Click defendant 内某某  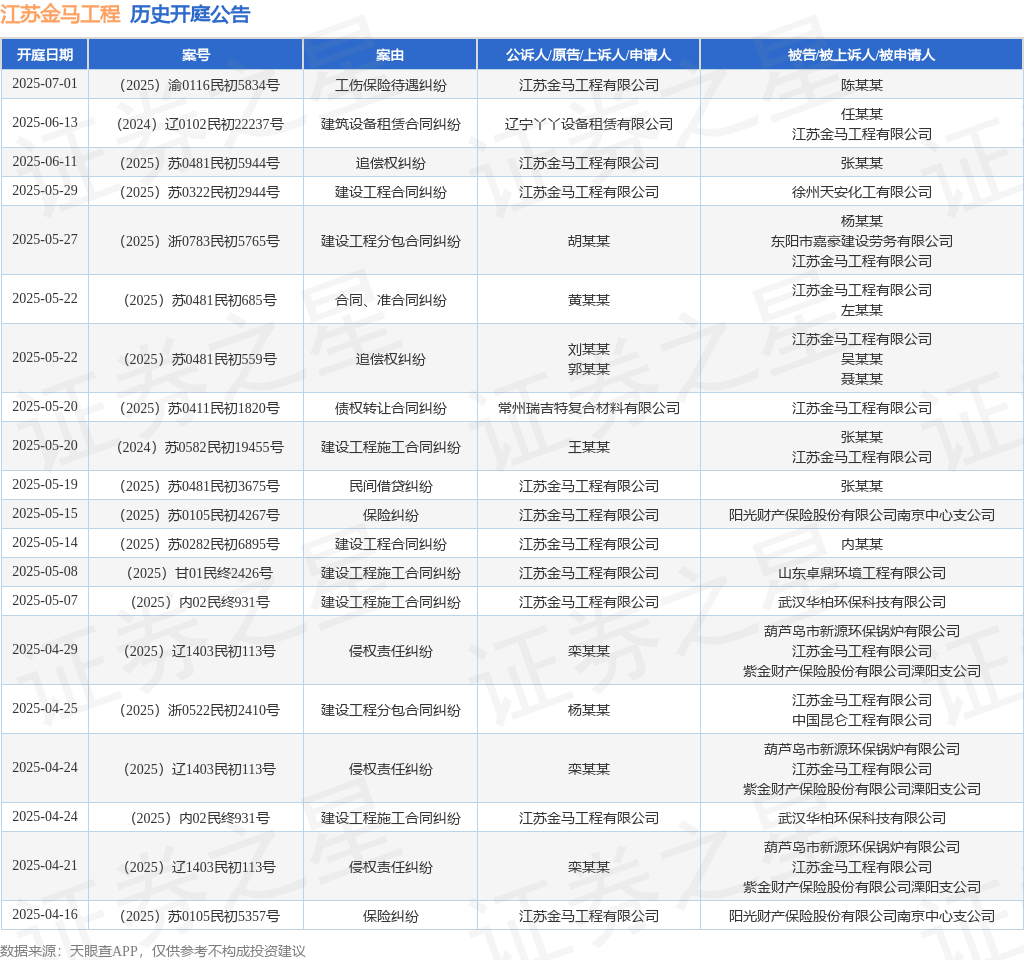point(861,544)
